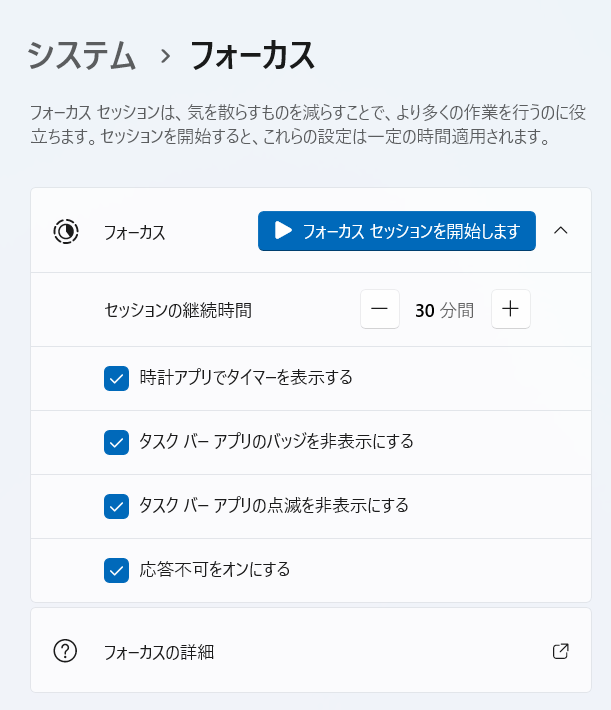This screenshot has width=611, height=710.
Task: Increase session duration with the plus button
Action: point(510,310)
